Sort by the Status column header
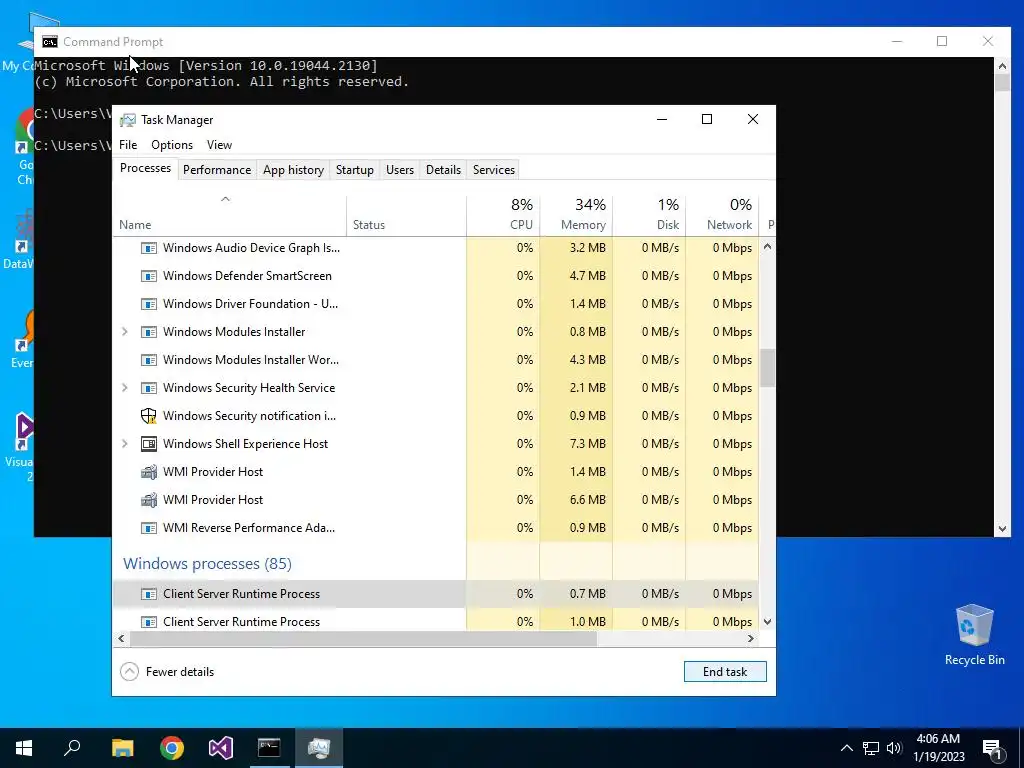 tap(406, 216)
